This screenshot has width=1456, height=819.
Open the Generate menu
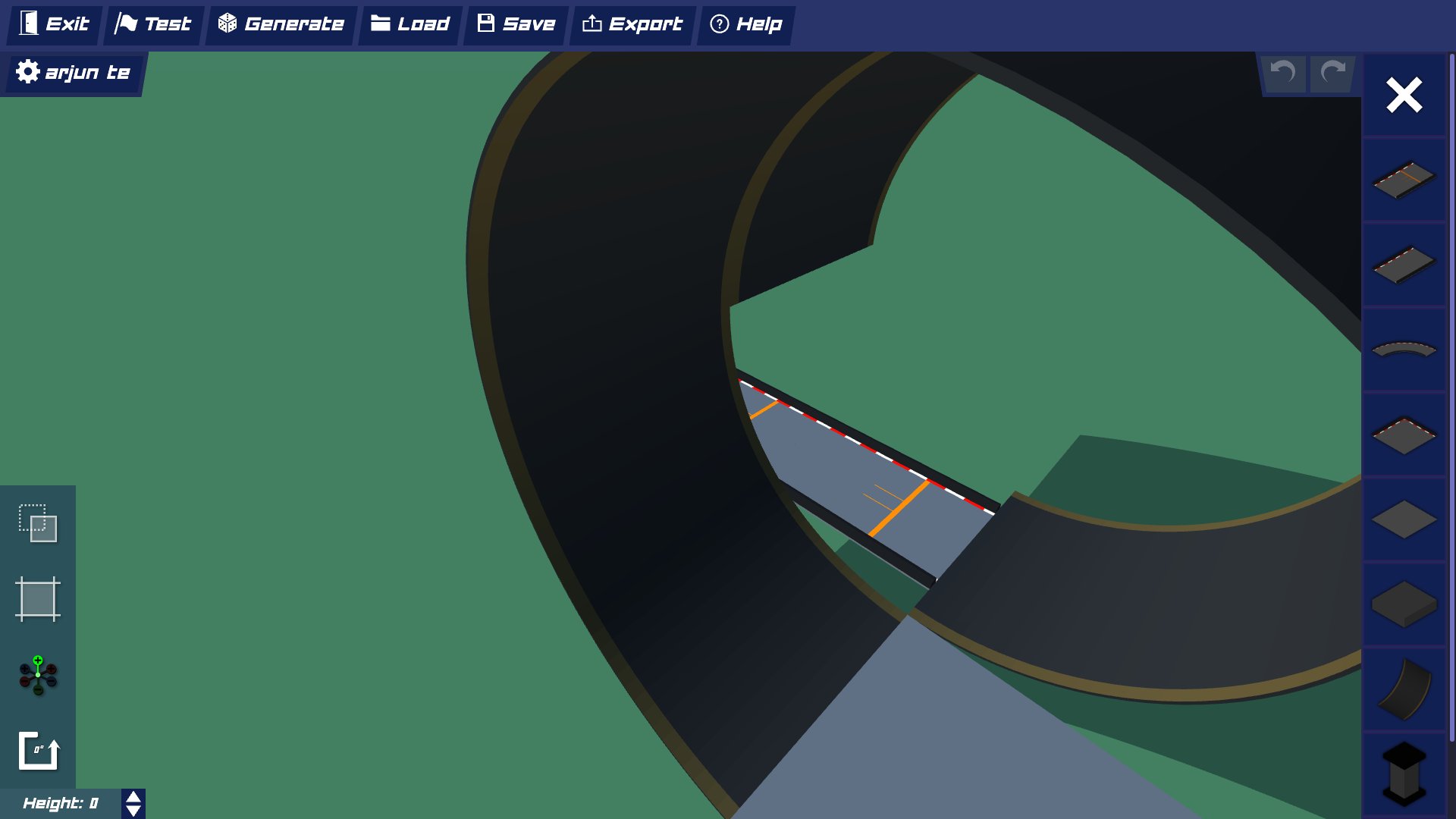point(281,24)
